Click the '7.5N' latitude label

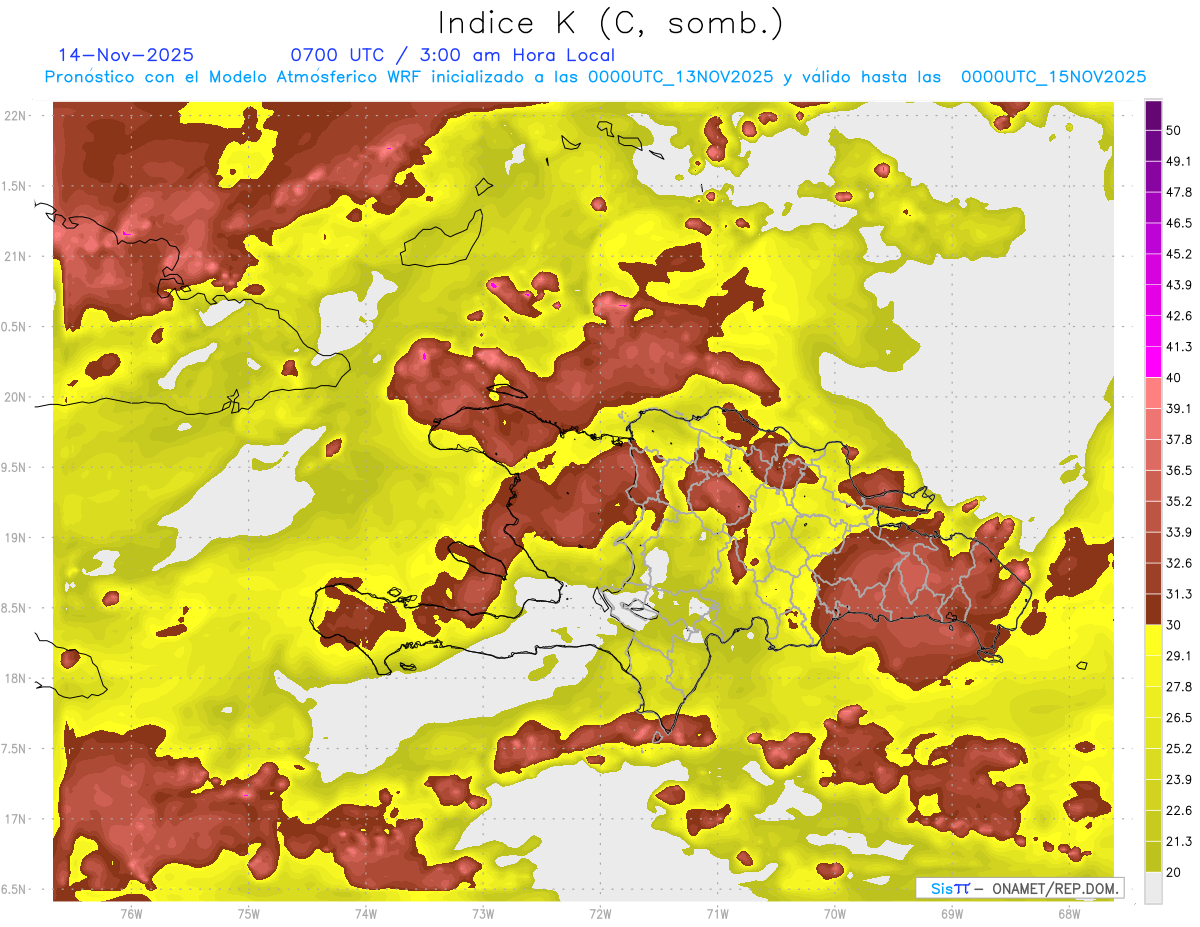(x=14, y=749)
